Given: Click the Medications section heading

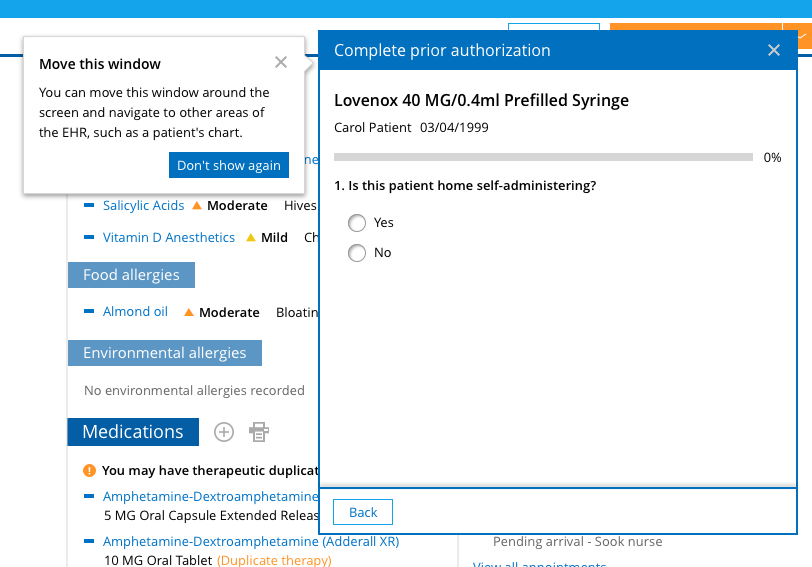Looking at the screenshot, I should click(133, 432).
